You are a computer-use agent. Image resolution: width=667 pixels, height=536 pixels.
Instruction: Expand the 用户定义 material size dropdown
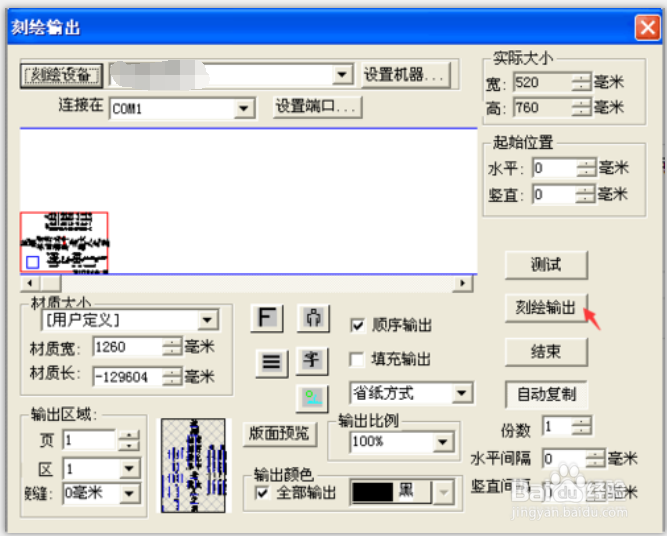[x=208, y=320]
